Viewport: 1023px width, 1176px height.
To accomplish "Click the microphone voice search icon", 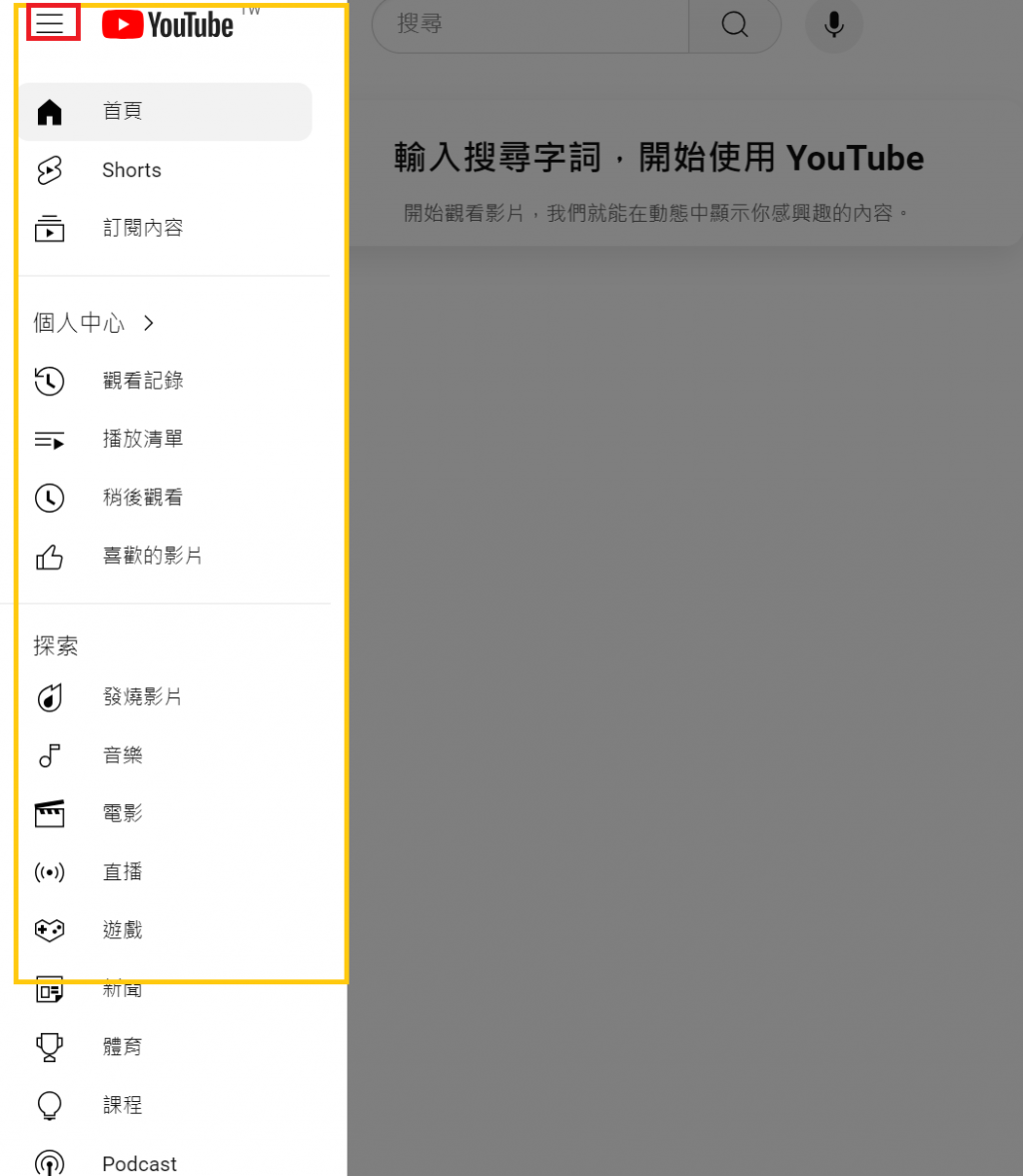I will [834, 25].
